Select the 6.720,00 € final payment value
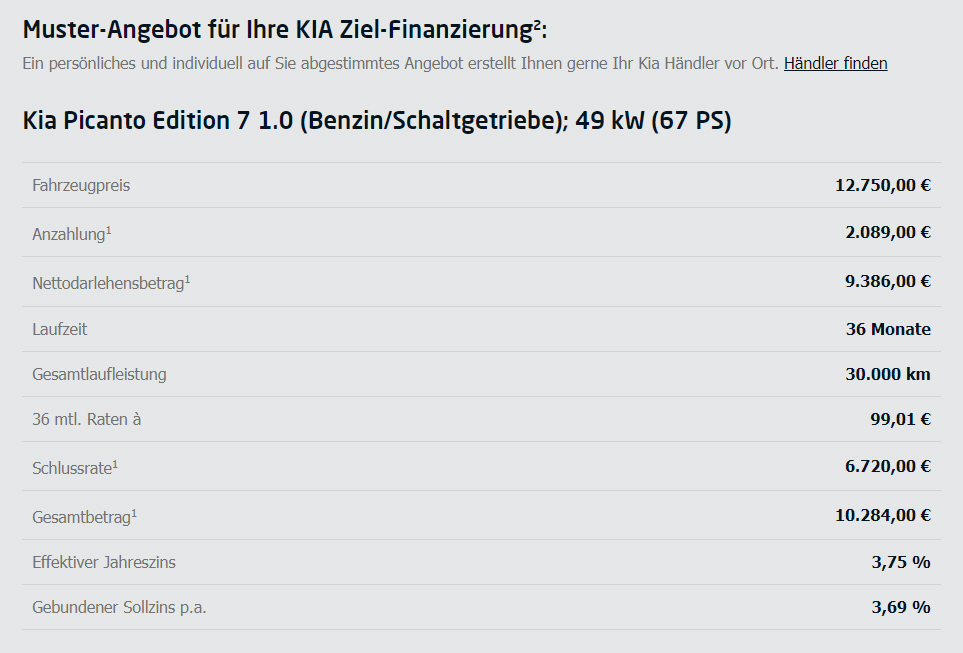963x653 pixels. pyautogui.click(x=887, y=466)
